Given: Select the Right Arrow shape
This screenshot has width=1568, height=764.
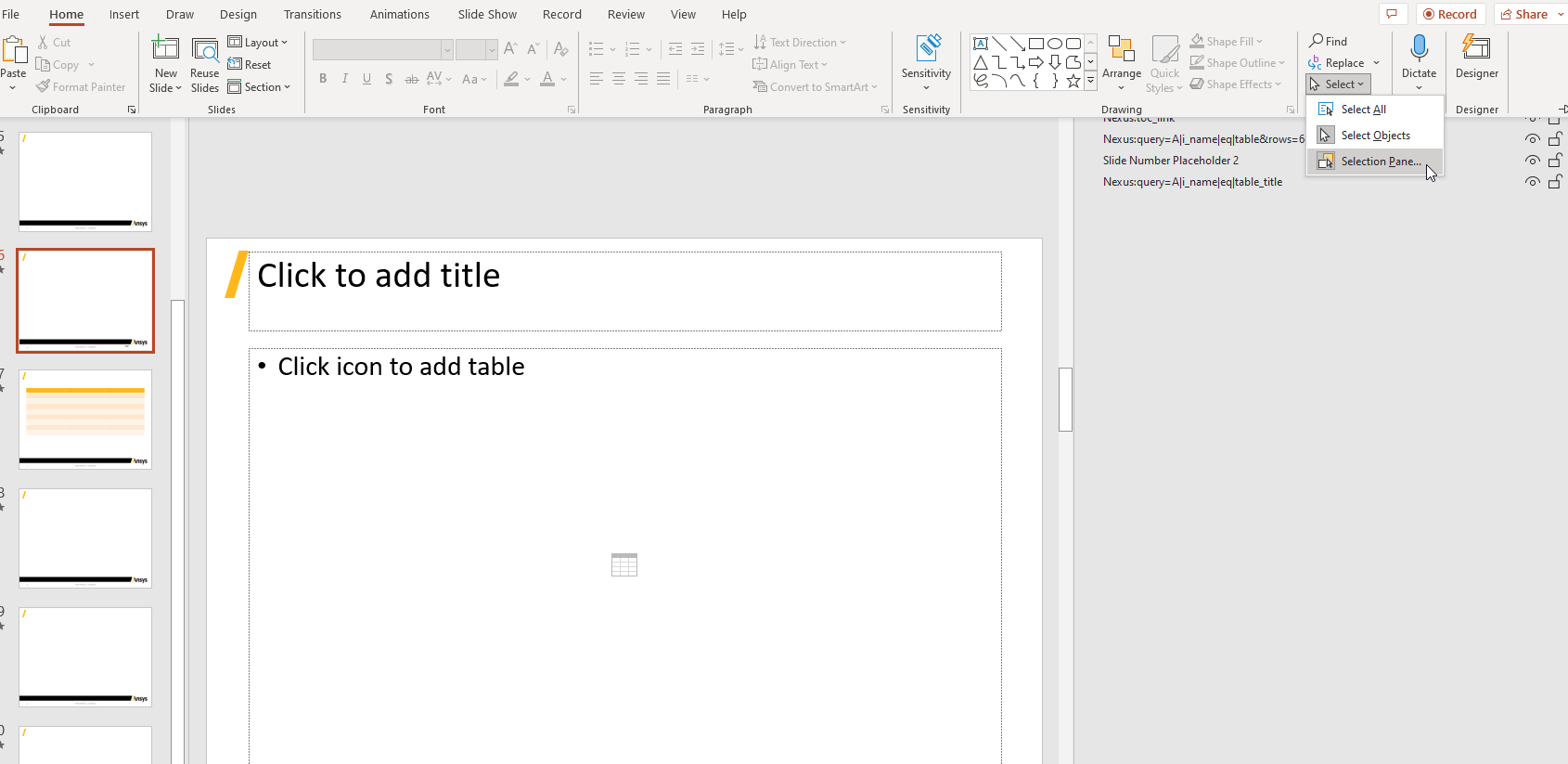Looking at the screenshot, I should click(x=1036, y=62).
